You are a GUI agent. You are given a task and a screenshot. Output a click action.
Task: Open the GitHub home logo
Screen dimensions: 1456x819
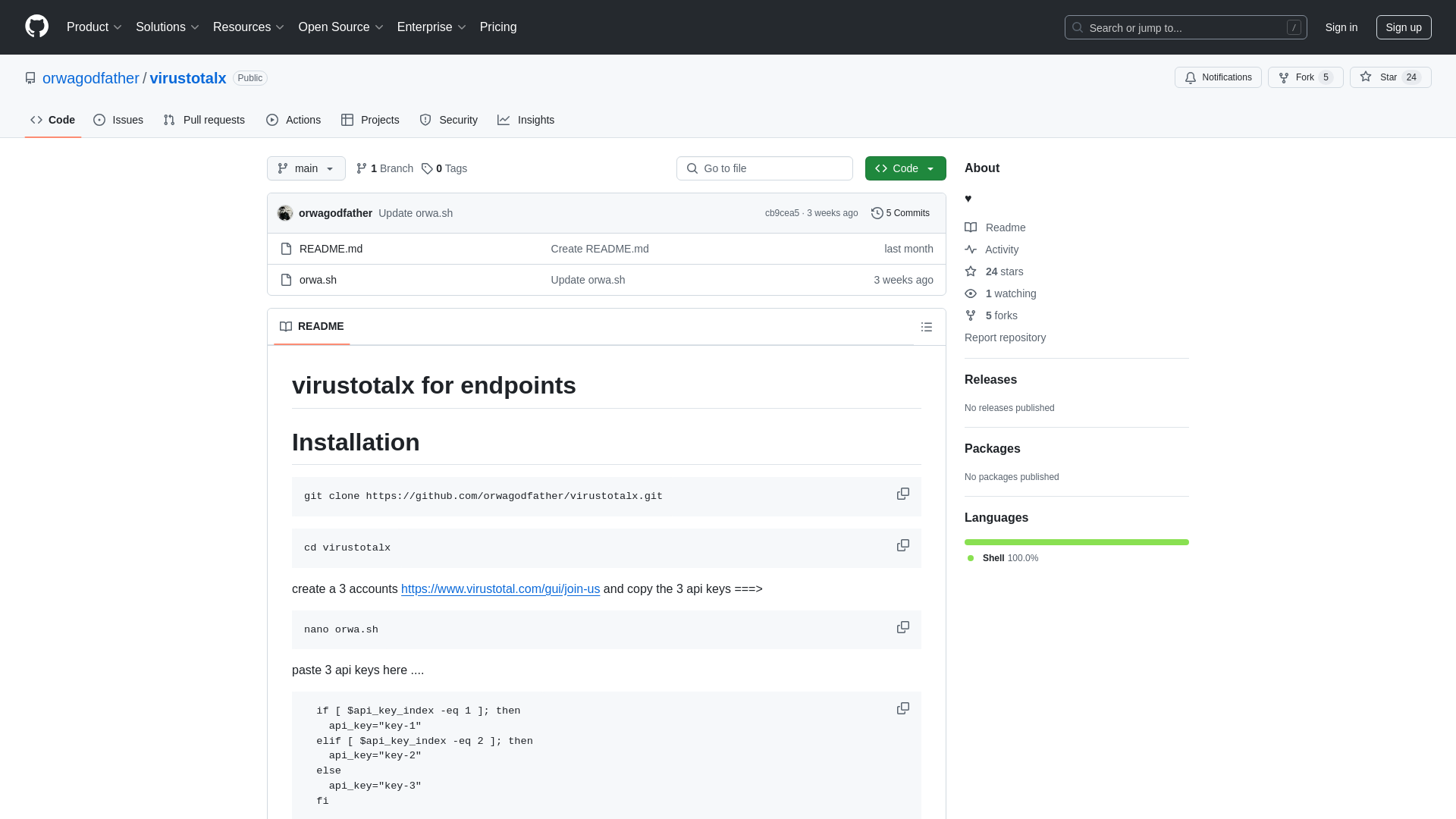pyautogui.click(x=36, y=27)
